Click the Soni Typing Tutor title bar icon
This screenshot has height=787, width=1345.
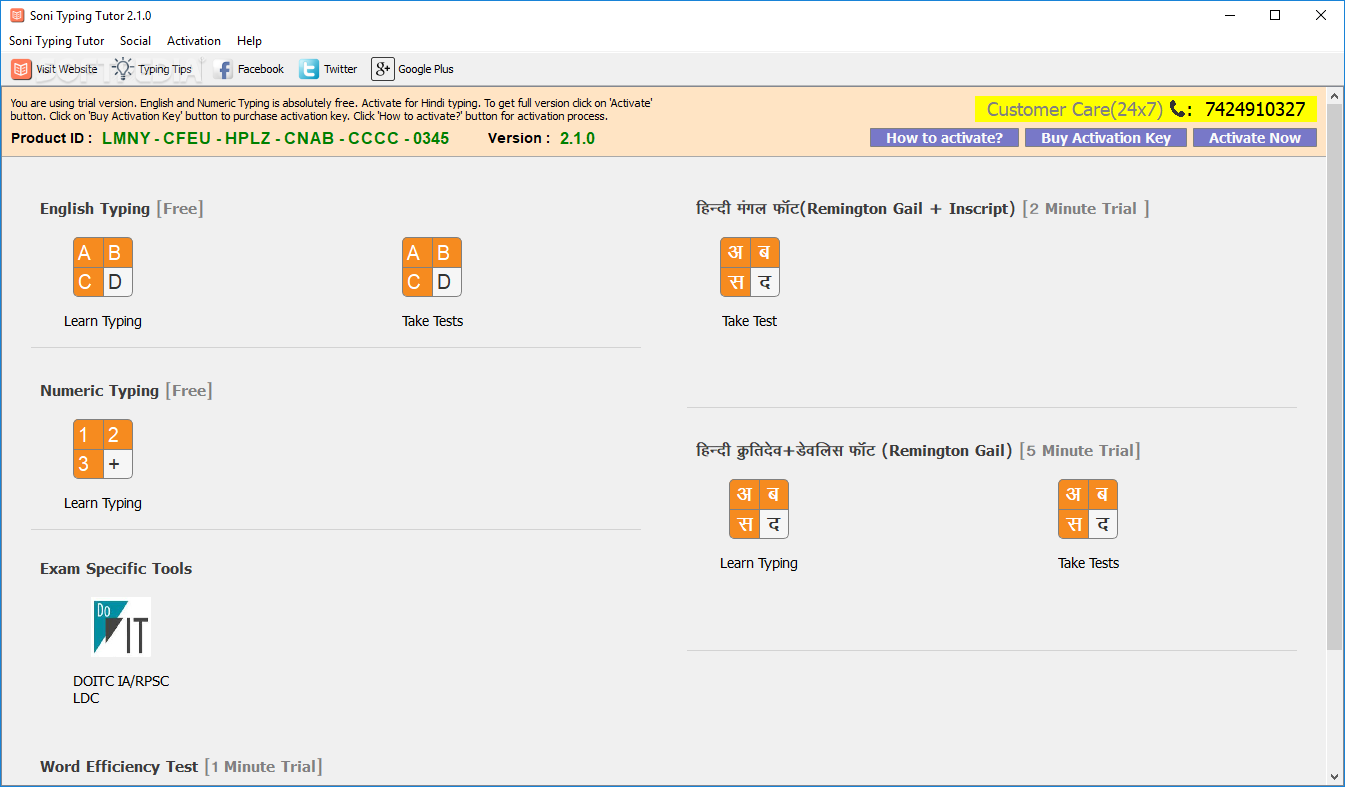(16, 15)
